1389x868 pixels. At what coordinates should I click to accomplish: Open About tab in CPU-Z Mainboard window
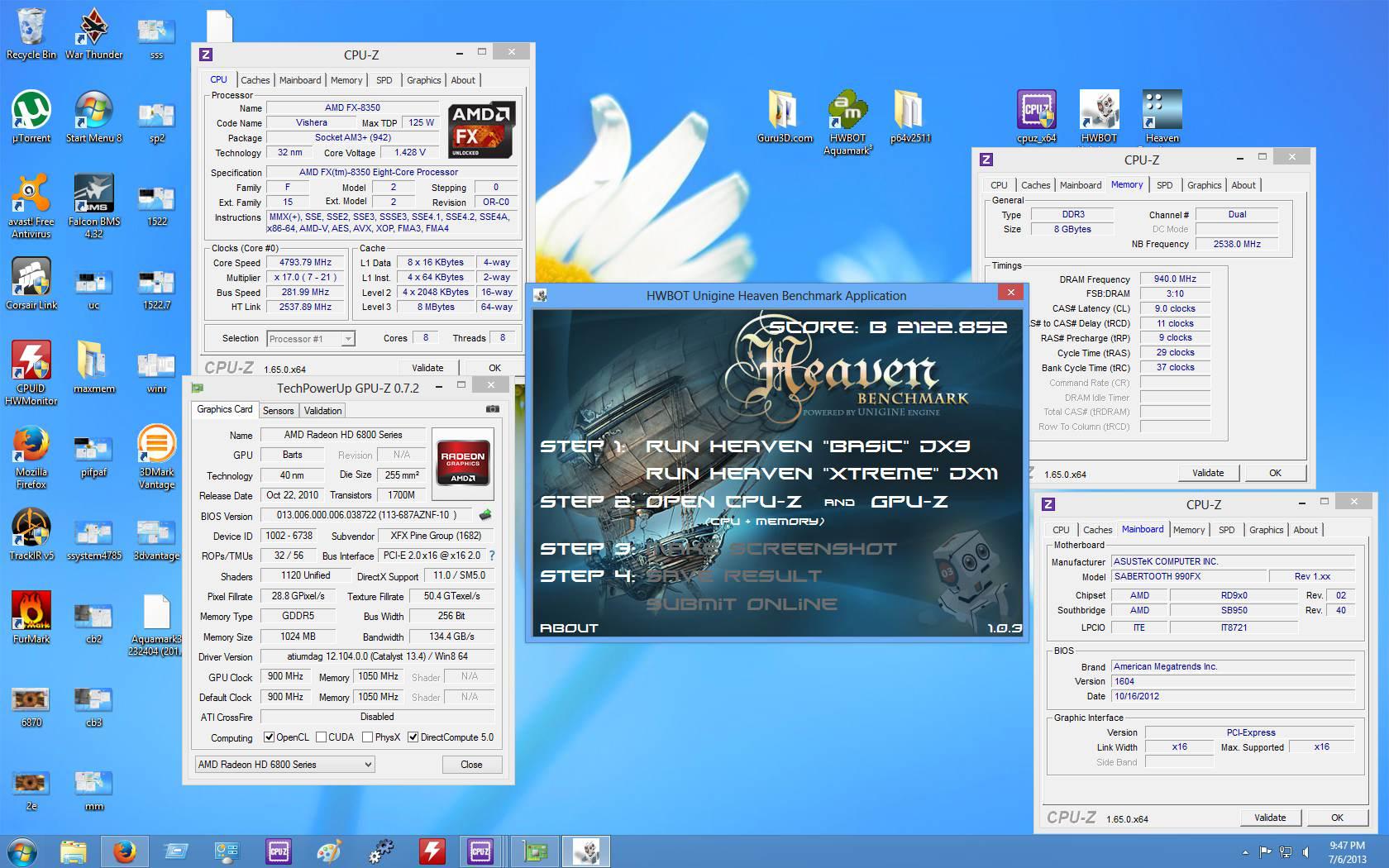1305,530
